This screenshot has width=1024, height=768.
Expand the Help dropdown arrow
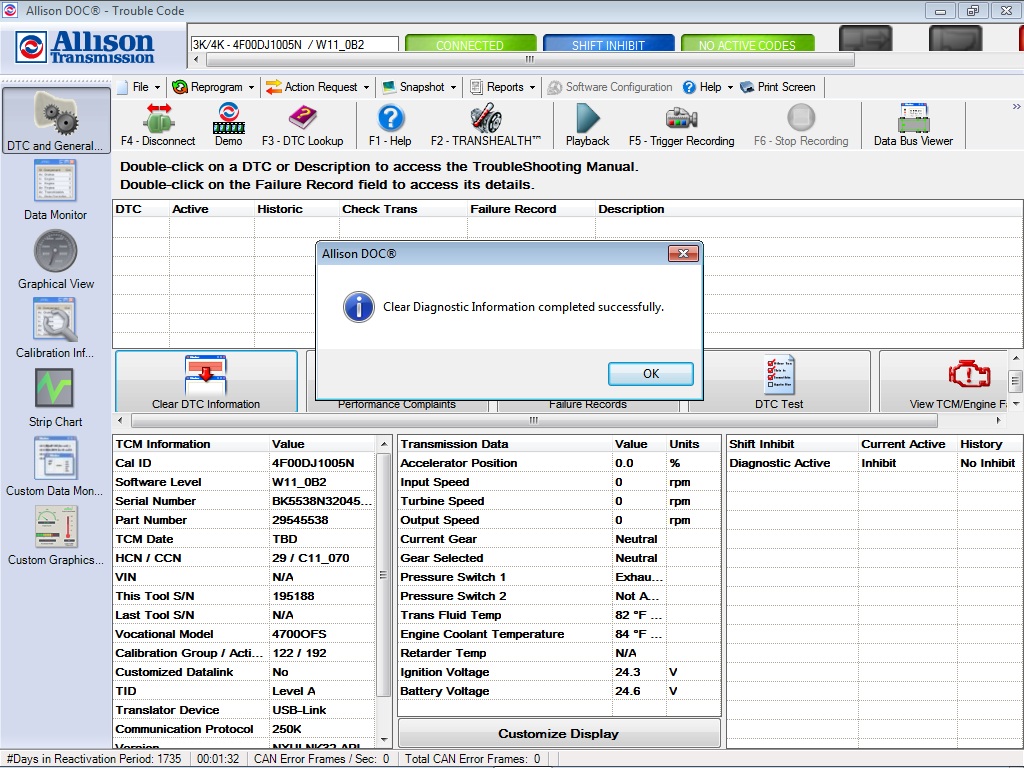coord(730,88)
